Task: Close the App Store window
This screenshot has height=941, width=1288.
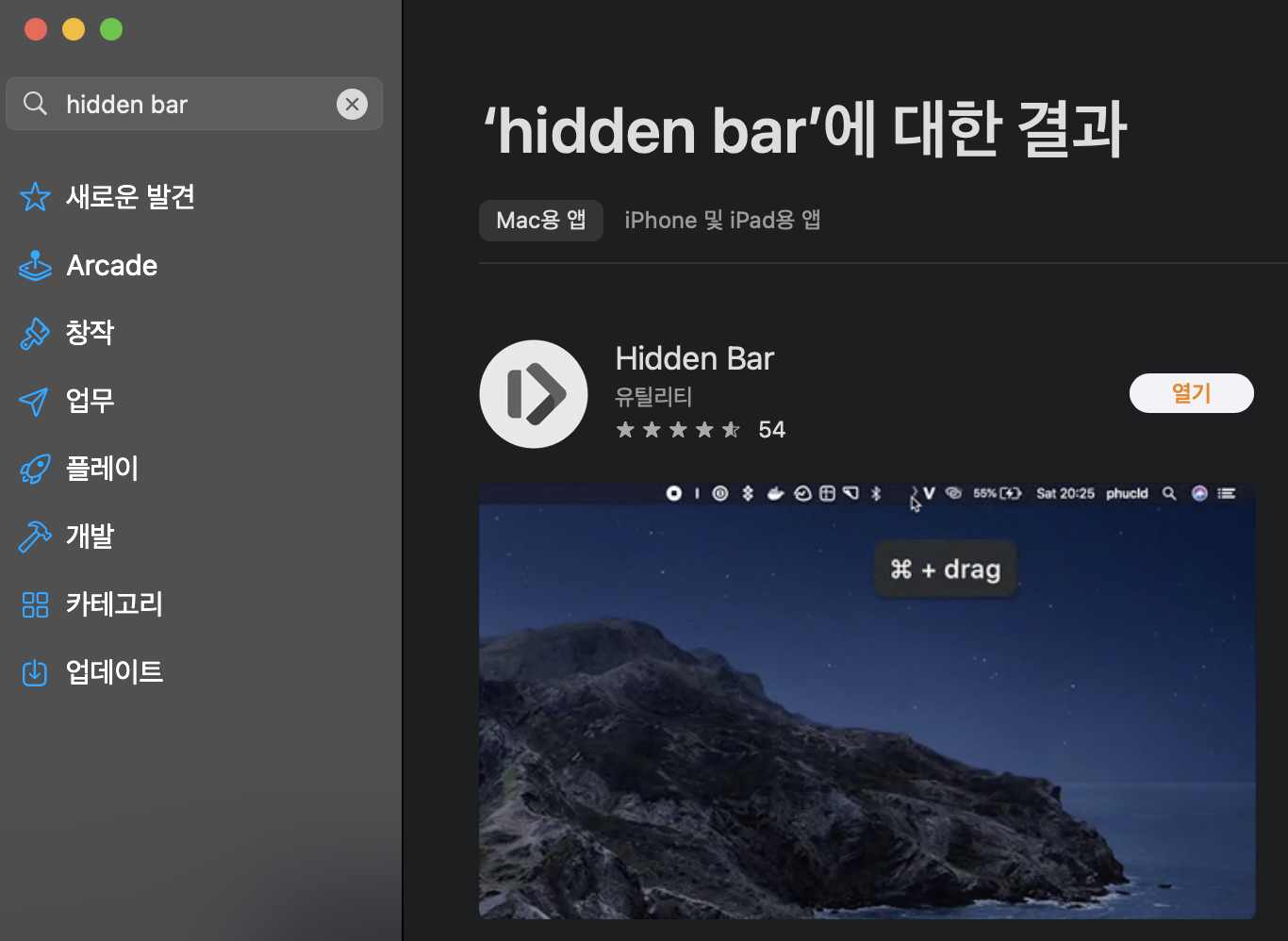Action: (x=36, y=29)
